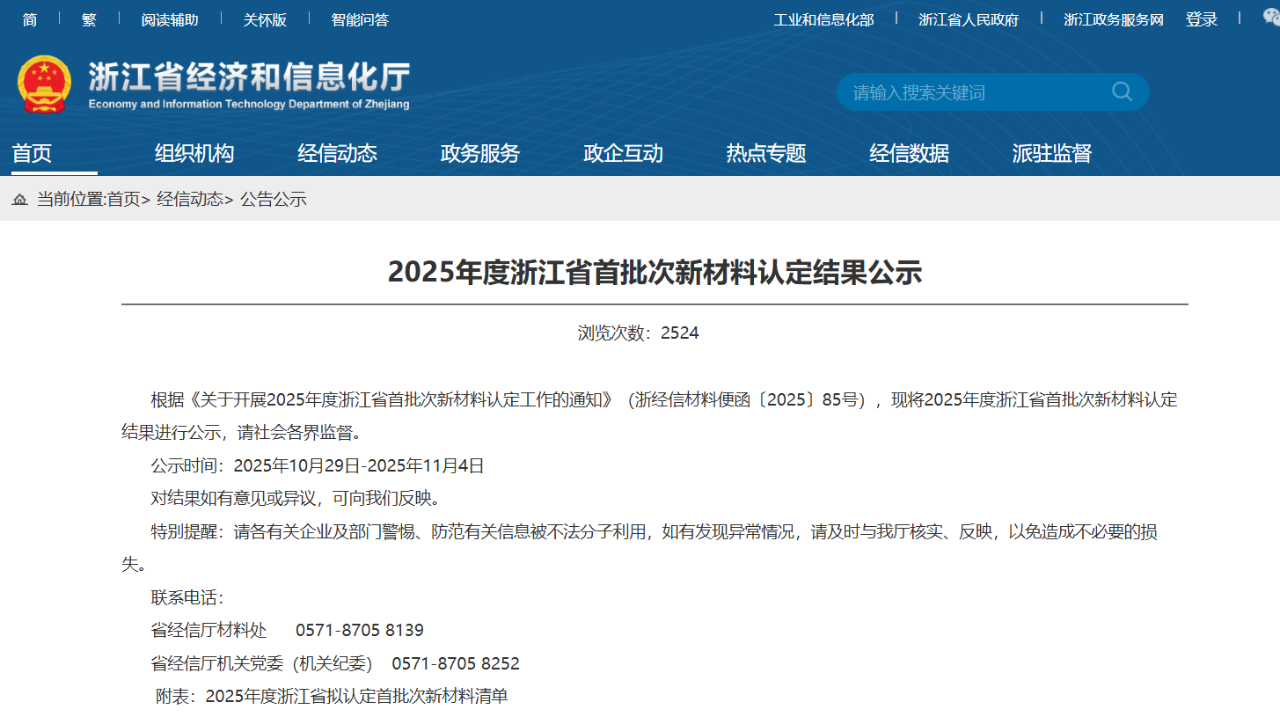This screenshot has height=713, width=1280.
Task: Enable 关怀版 care mode
Action: click(265, 20)
